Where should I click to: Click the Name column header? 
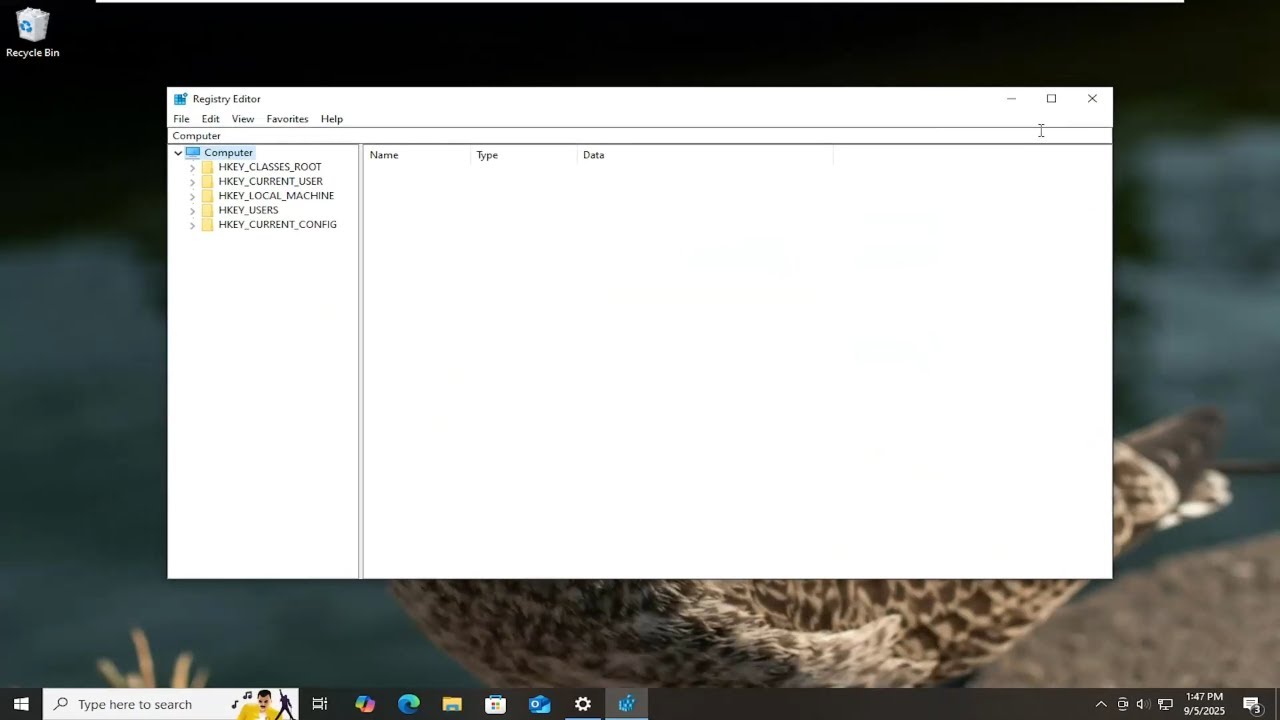coord(417,155)
